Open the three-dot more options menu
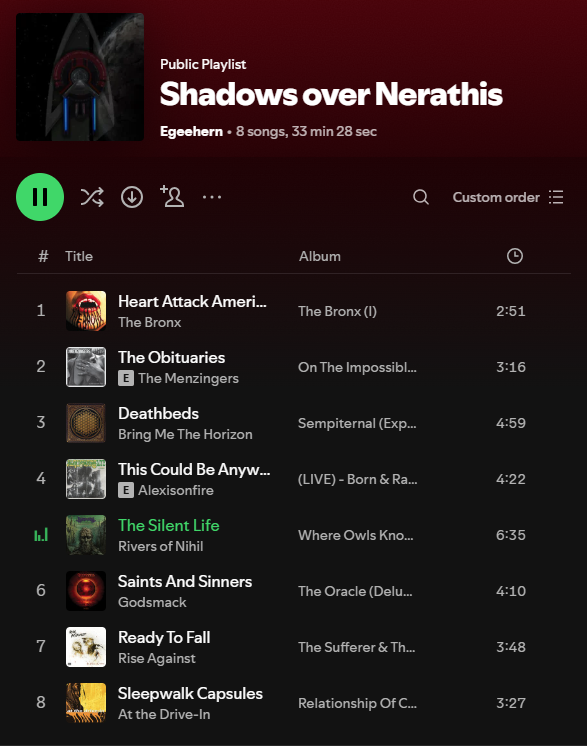The width and height of the screenshot is (587, 746). point(212,197)
